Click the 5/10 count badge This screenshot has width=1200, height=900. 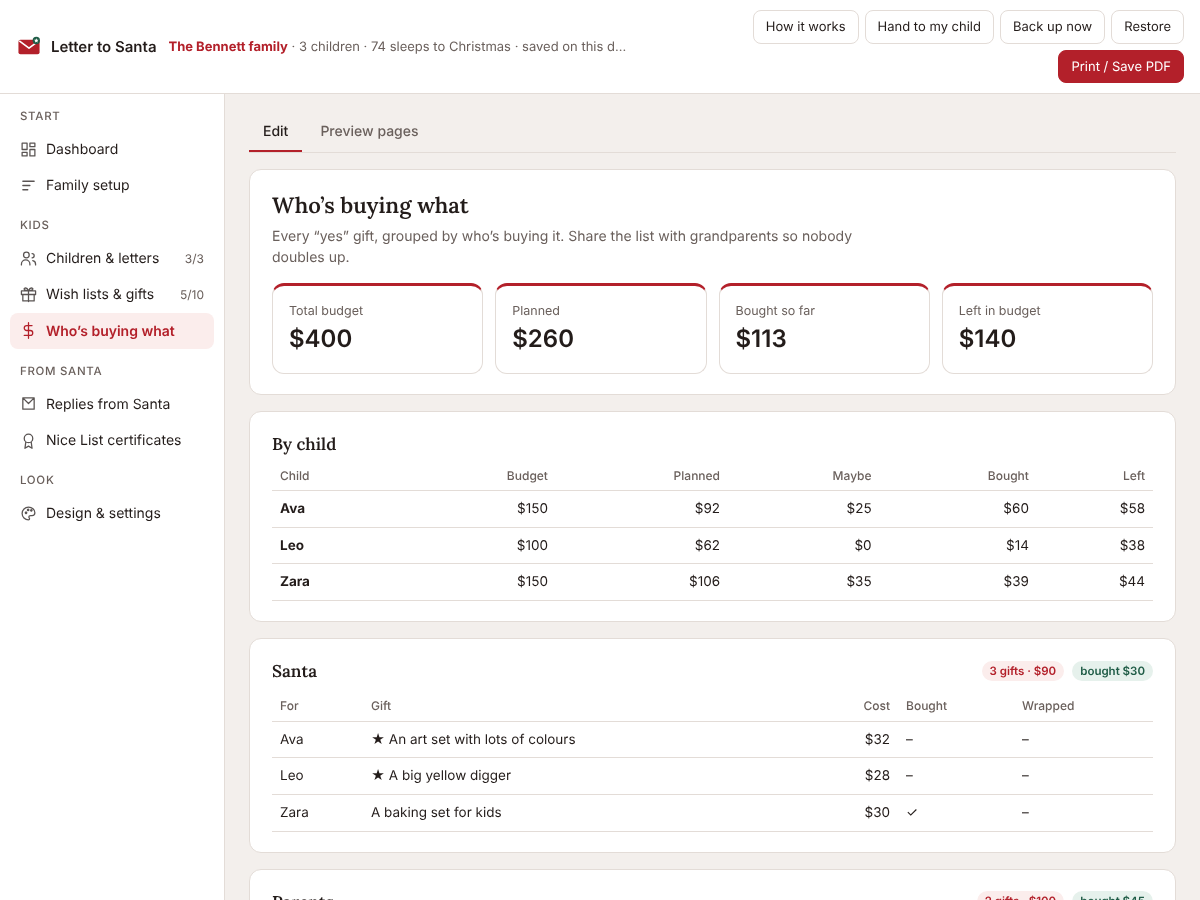pyautogui.click(x=192, y=295)
